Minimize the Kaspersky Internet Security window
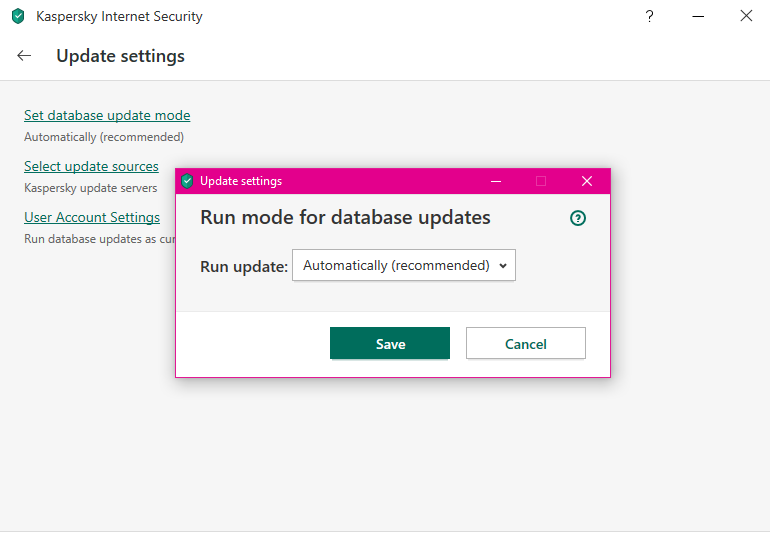Image resolution: width=770 pixels, height=534 pixels. pos(698,16)
